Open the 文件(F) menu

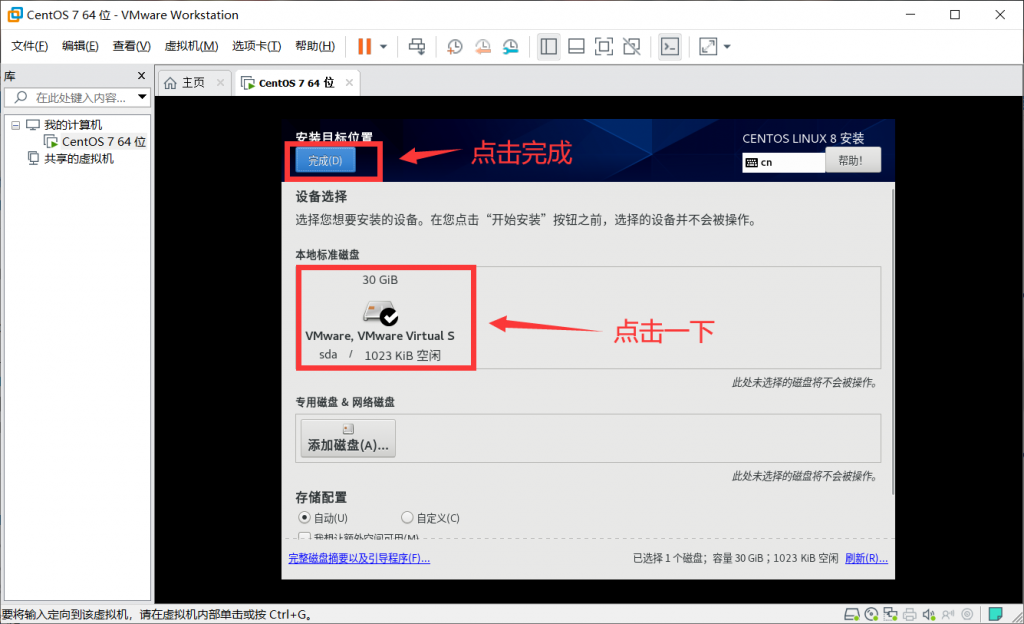pyautogui.click(x=29, y=46)
